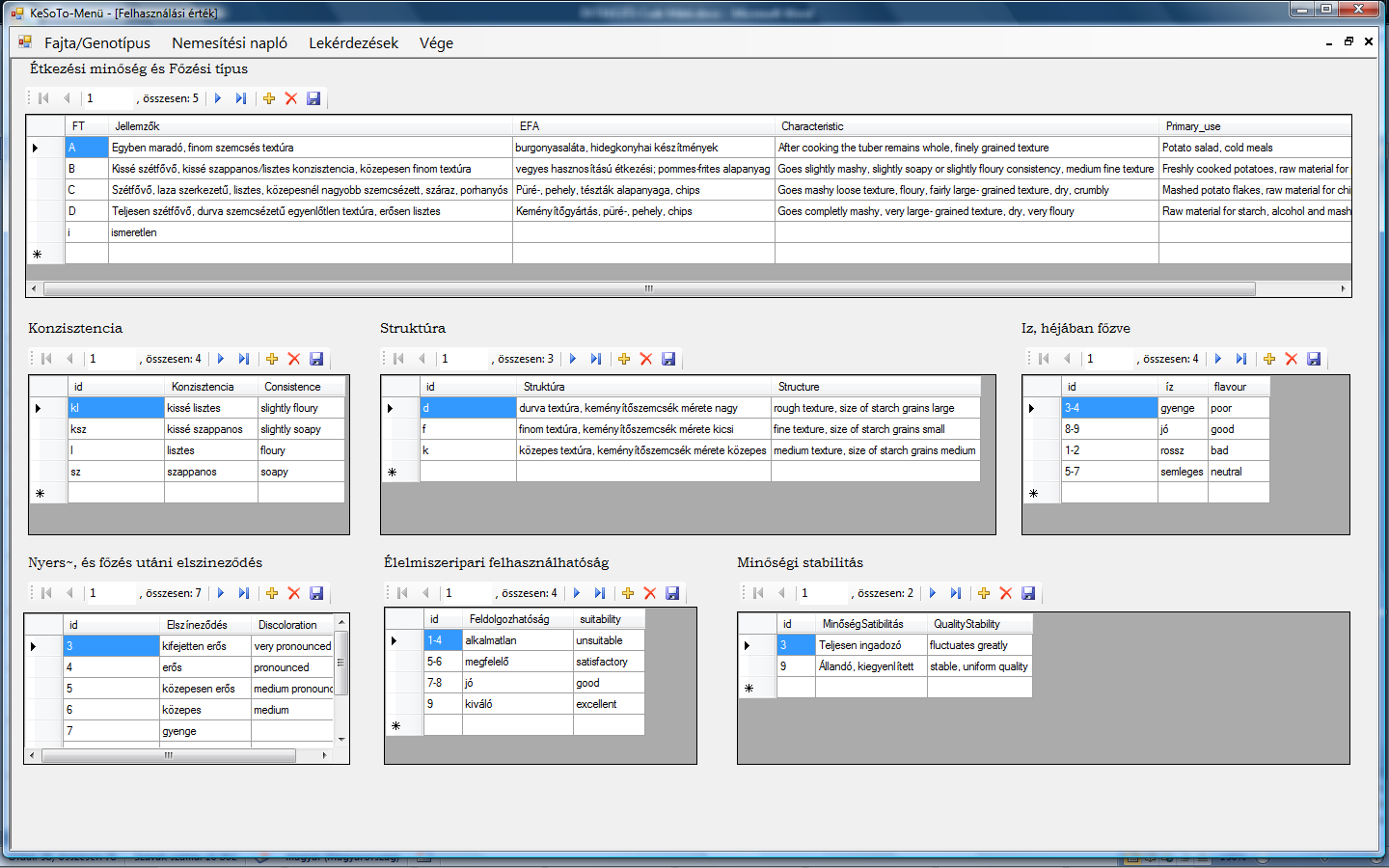Select cell 'finom textúra, keményítőszemcsék mérete kicsi'
The height and width of the screenshot is (868, 1389).
(x=643, y=429)
